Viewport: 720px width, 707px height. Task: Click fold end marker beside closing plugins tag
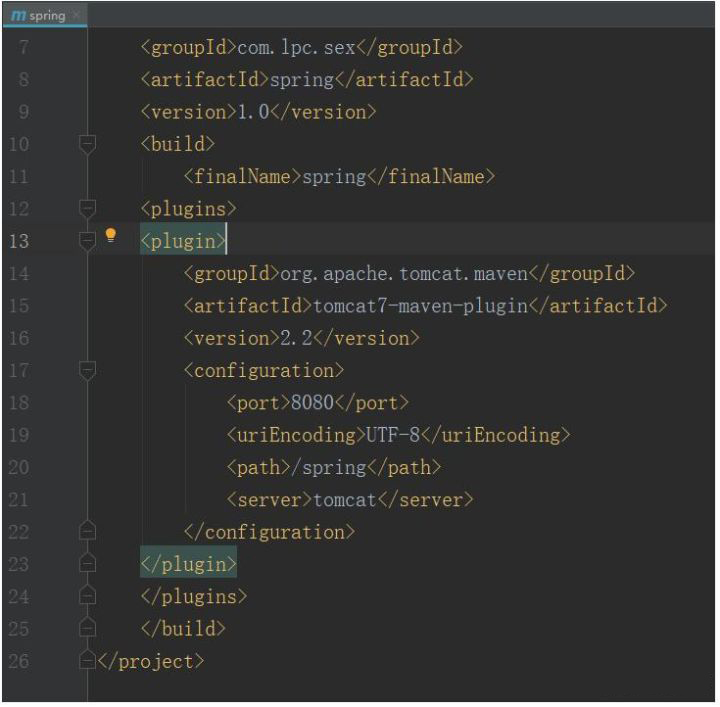[x=88, y=596]
